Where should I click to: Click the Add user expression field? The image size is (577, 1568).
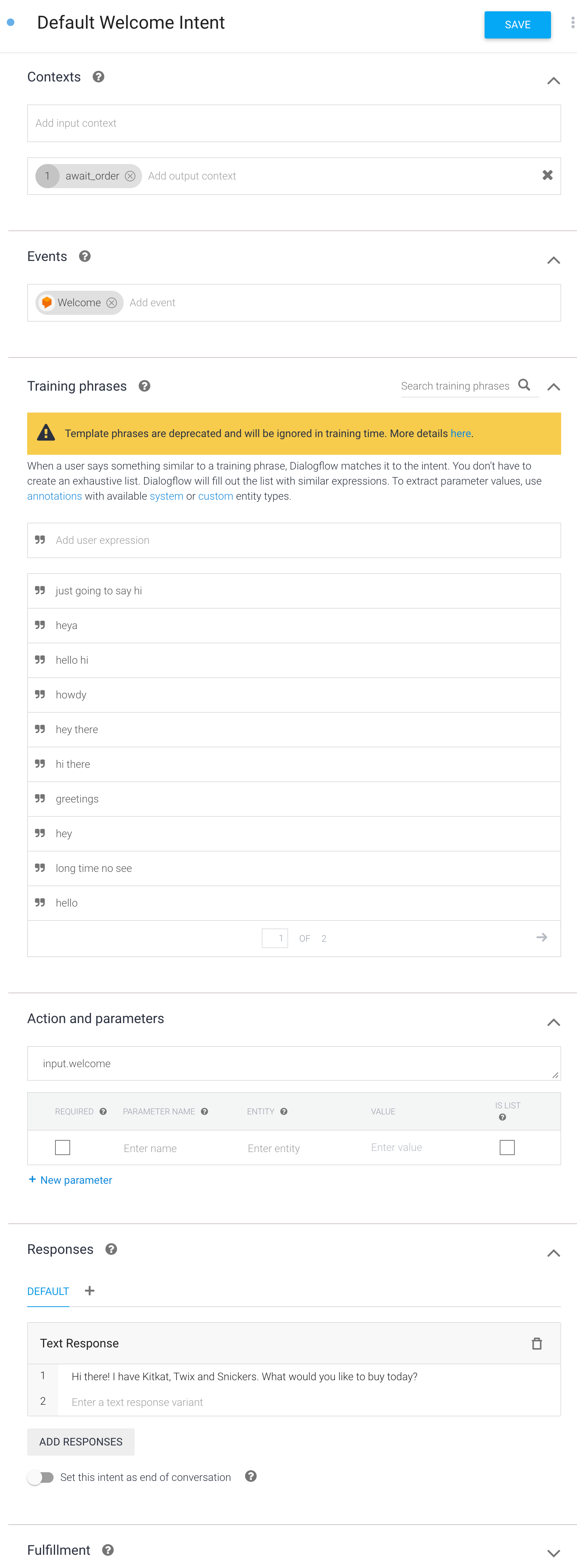[x=294, y=540]
